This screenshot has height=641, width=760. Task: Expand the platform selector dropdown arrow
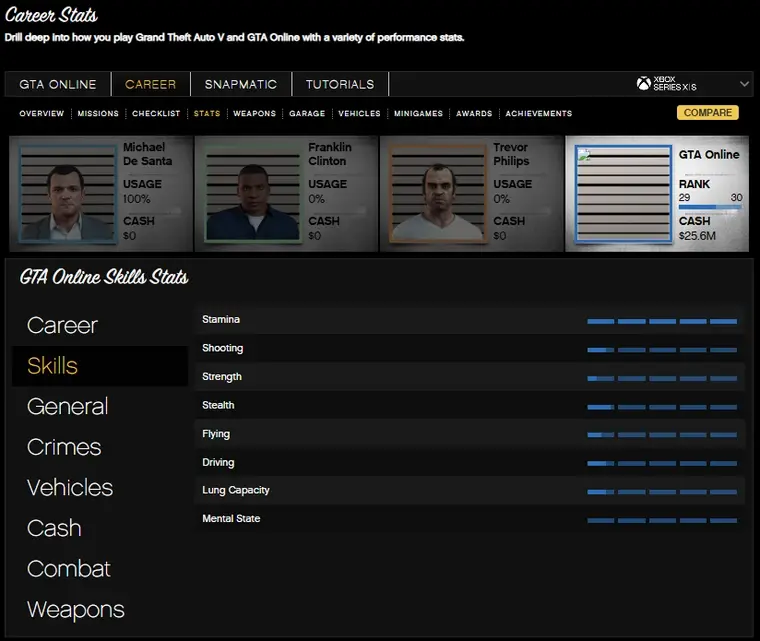(744, 84)
